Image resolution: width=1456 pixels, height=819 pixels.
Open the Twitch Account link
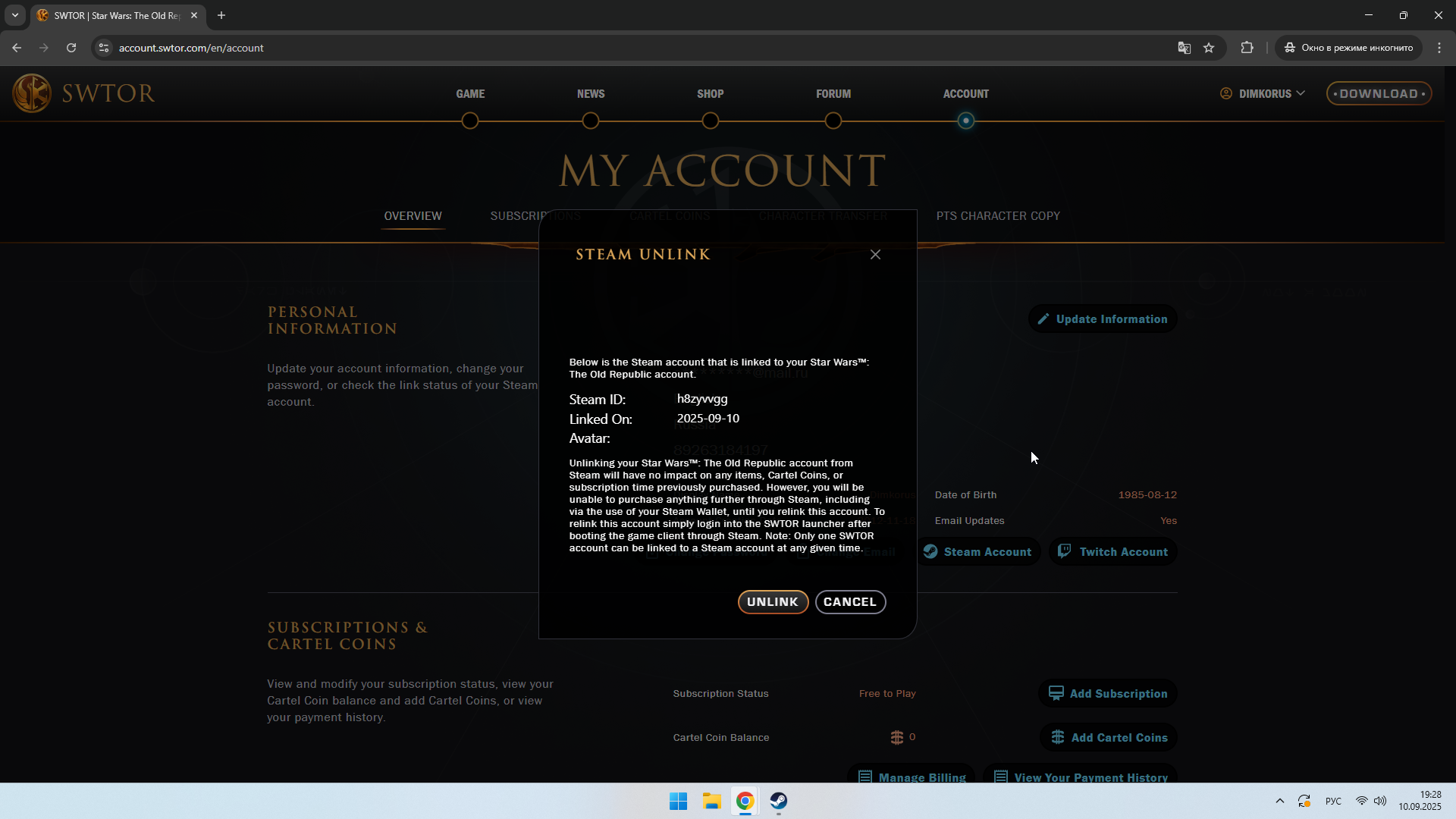[1113, 552]
